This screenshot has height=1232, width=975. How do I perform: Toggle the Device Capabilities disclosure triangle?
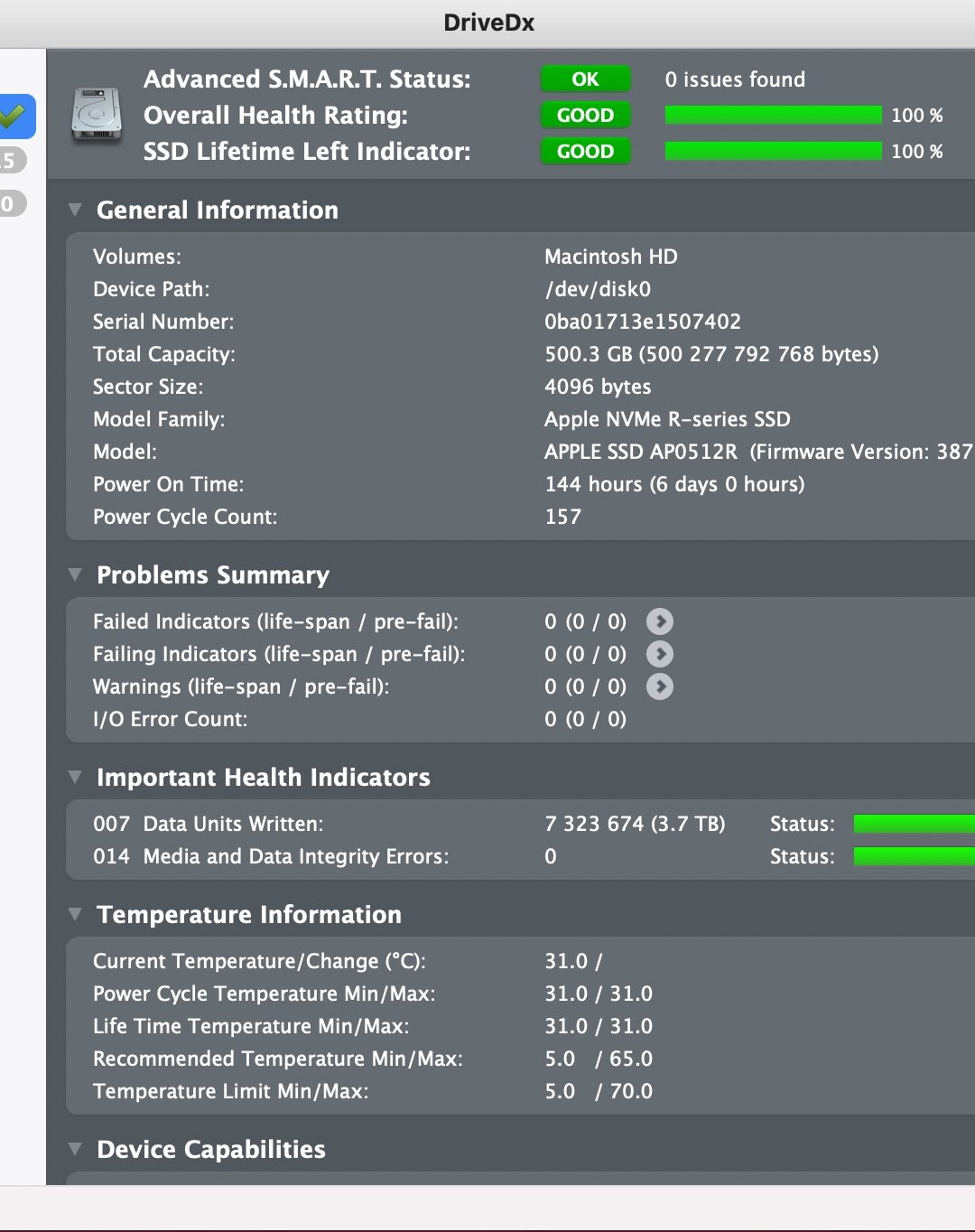(x=75, y=1149)
